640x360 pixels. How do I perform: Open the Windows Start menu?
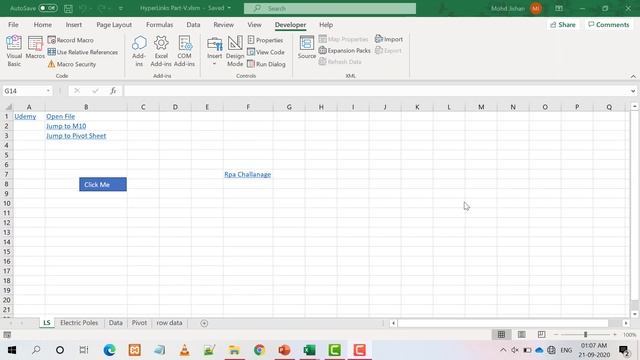[11, 350]
